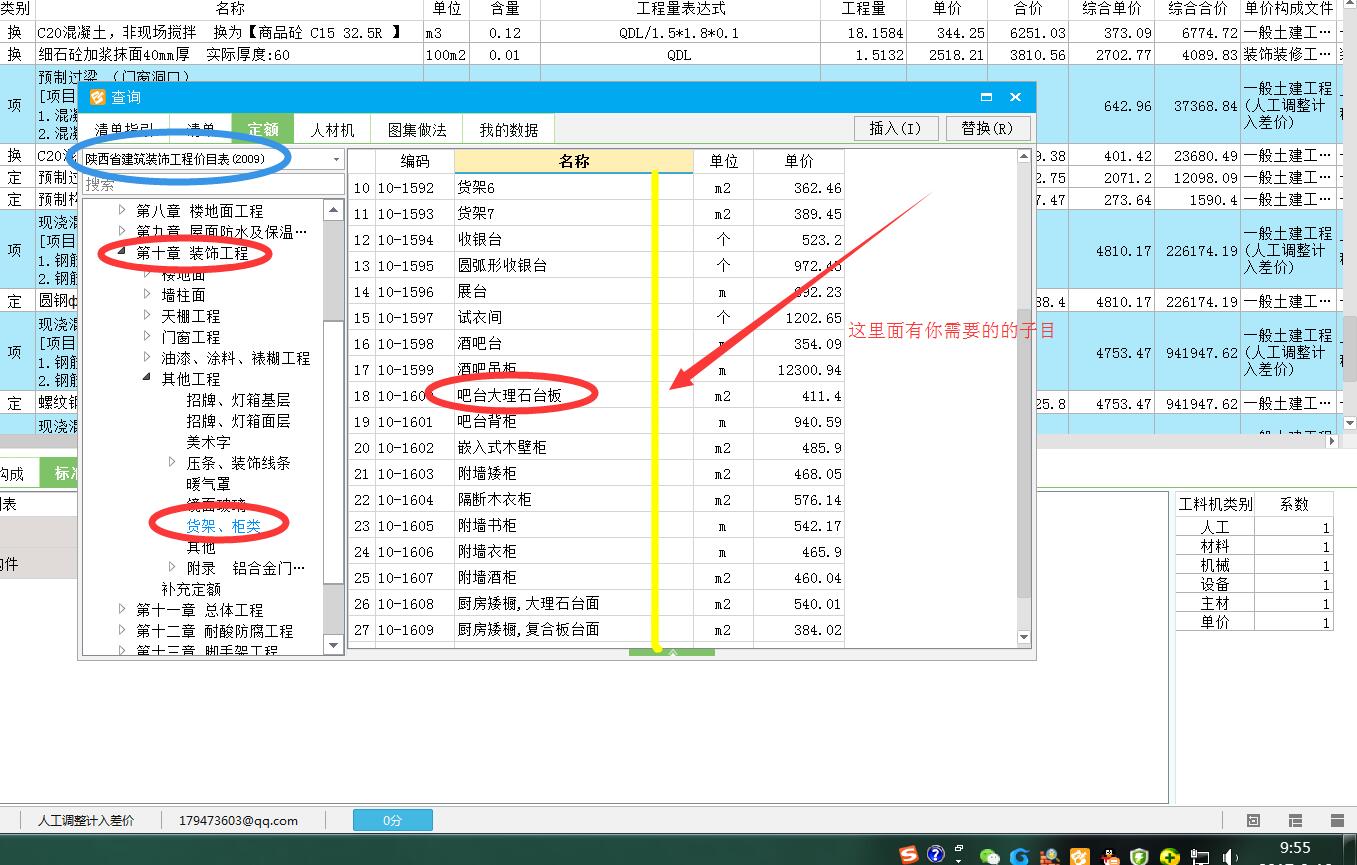1357x865 pixels.
Task: Select 厨房矮橱,大理石台面 row
Action: point(596,604)
